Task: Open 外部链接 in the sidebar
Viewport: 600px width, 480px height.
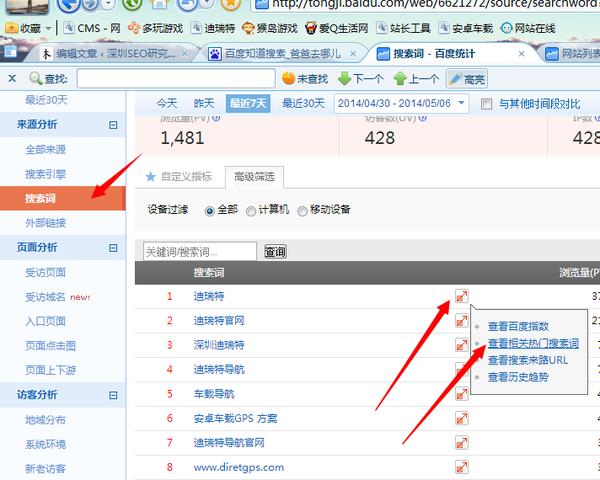Action: coord(46,223)
